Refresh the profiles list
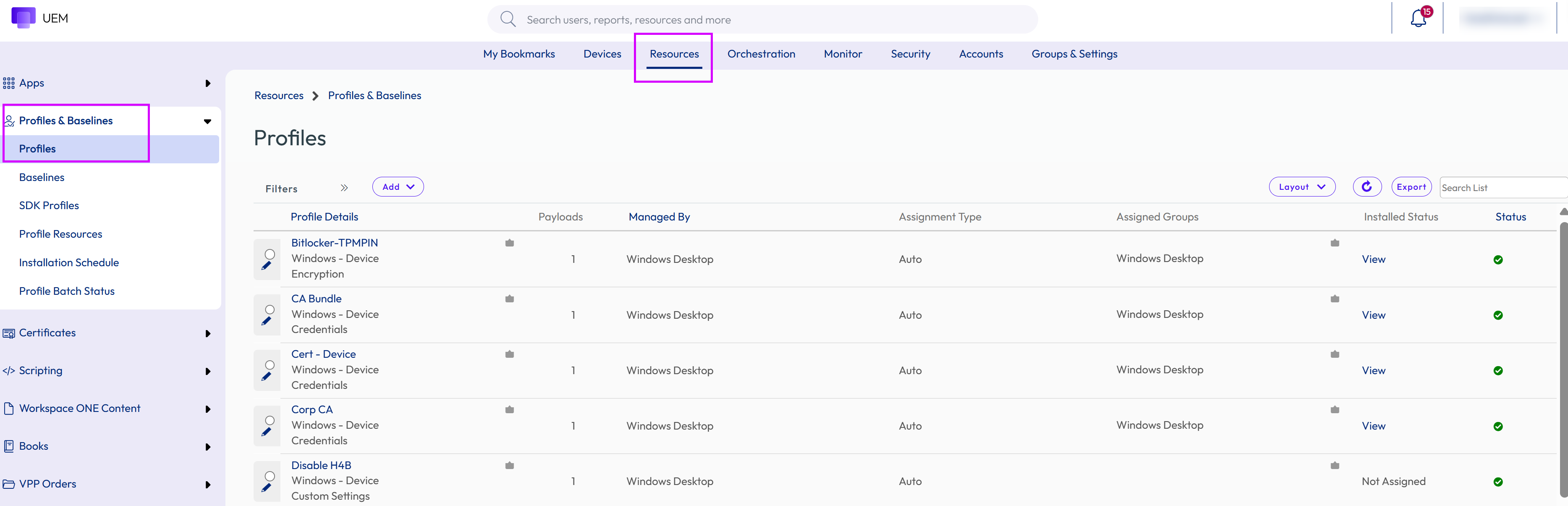This screenshot has height=506, width=1568. point(1366,187)
